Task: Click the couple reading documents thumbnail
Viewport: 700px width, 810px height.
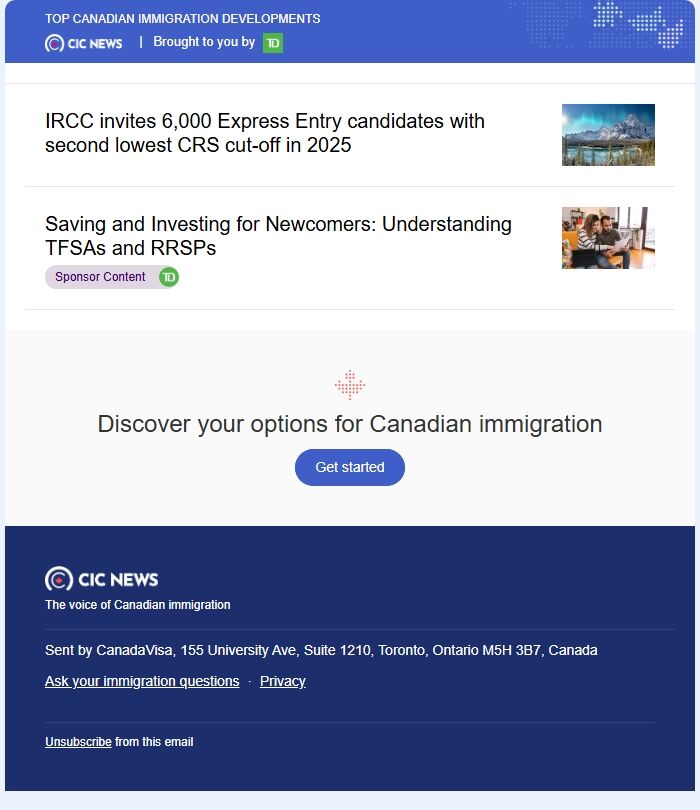Action: tap(608, 237)
